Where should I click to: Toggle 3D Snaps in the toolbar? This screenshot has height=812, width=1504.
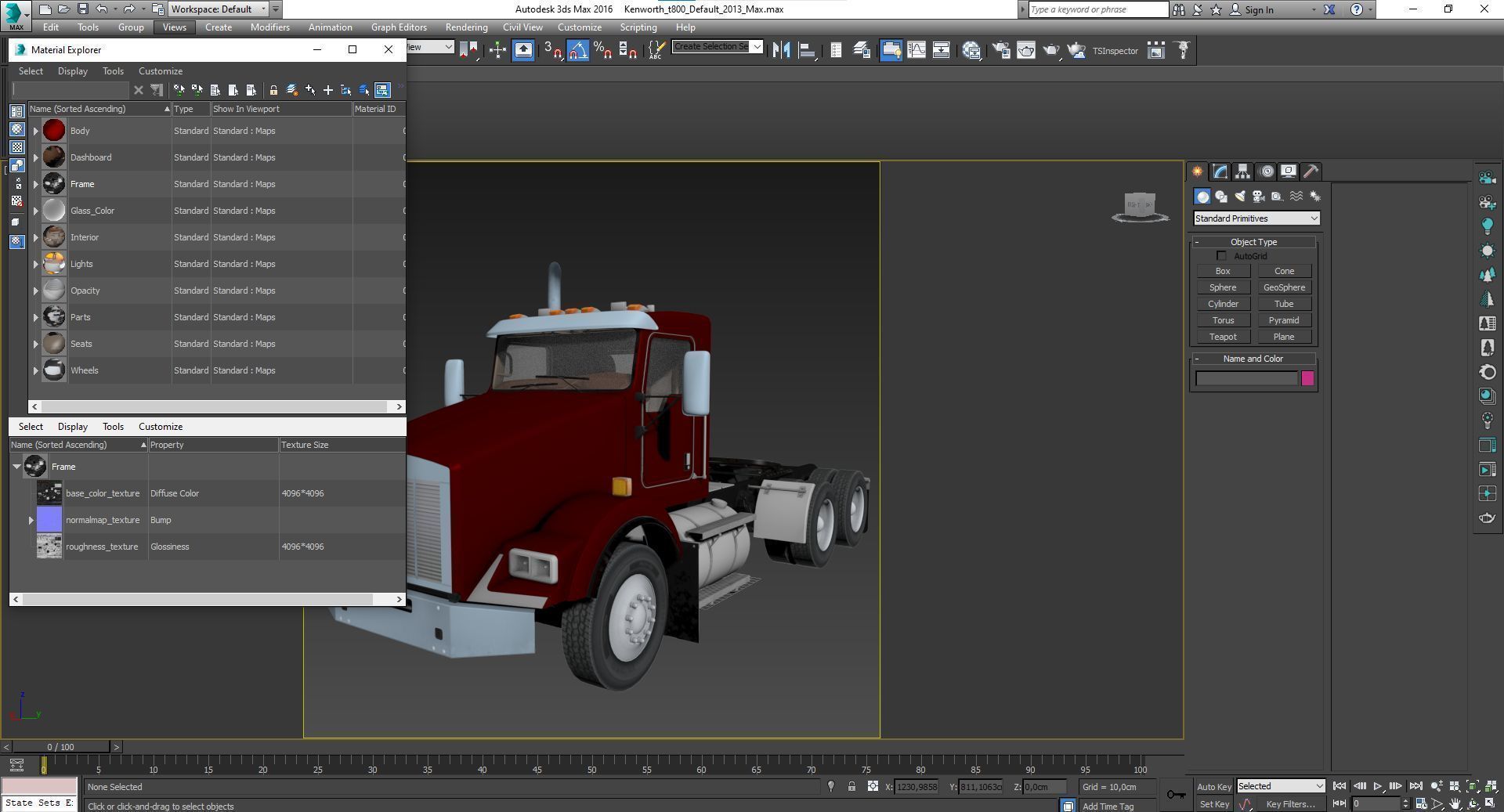pos(552,51)
